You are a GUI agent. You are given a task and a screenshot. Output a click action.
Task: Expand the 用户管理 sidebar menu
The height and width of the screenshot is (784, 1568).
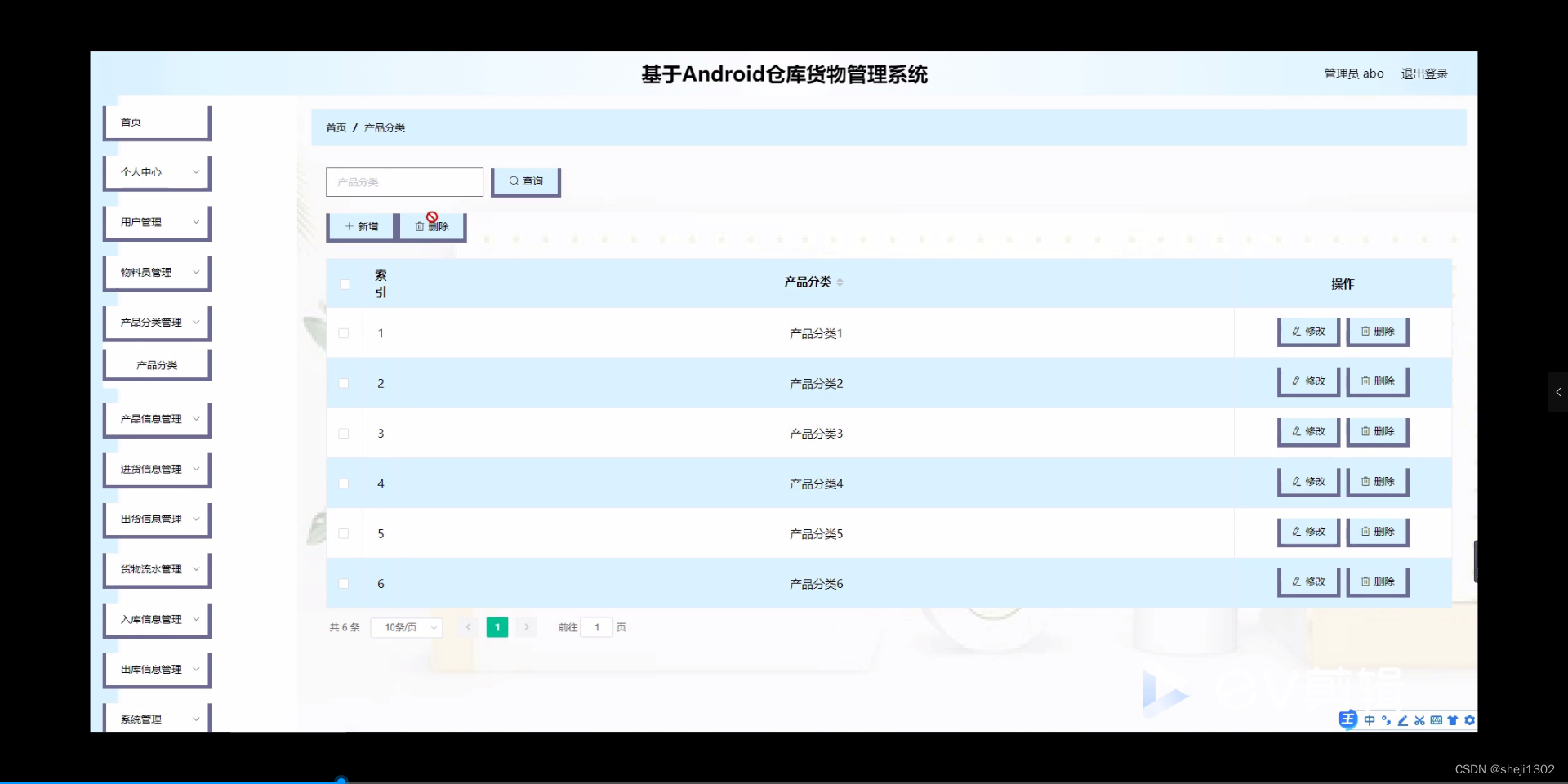pyautogui.click(x=156, y=222)
